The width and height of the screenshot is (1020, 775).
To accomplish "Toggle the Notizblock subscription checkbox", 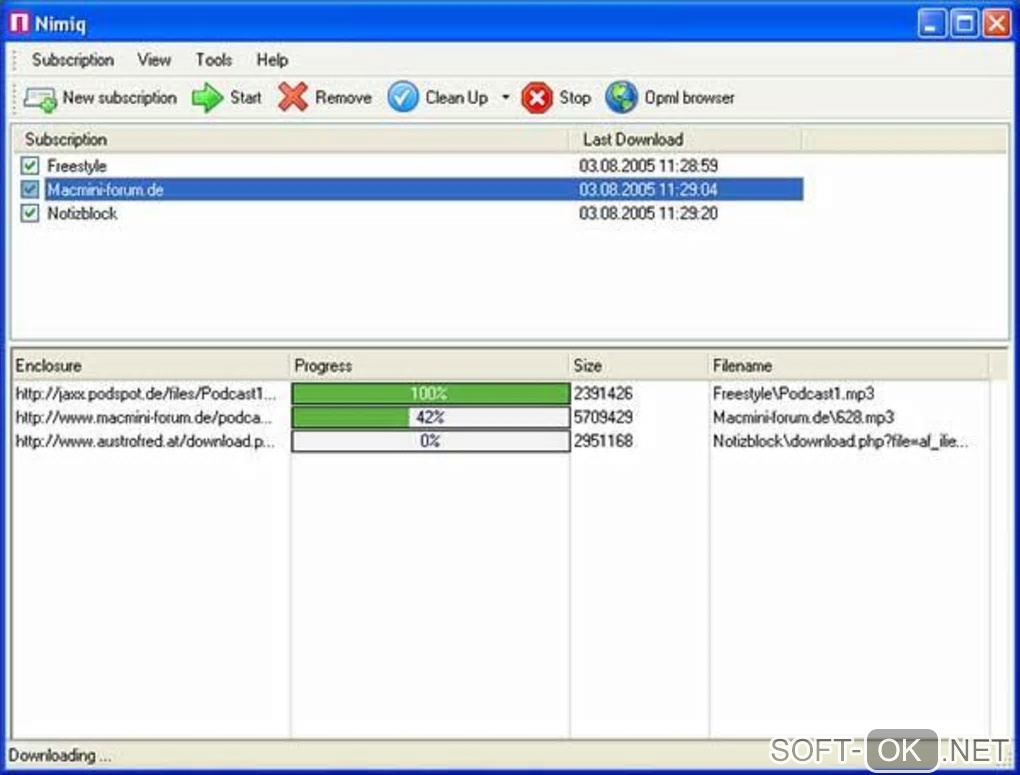I will click(29, 213).
